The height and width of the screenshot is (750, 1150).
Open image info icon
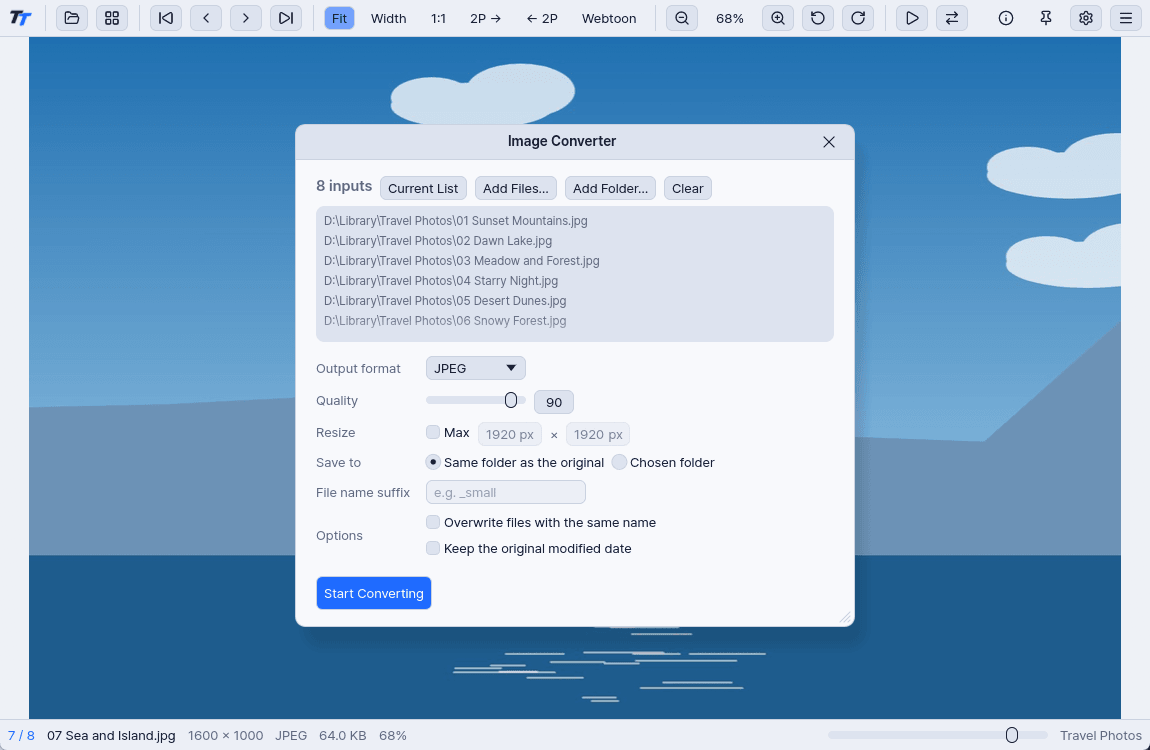1006,18
